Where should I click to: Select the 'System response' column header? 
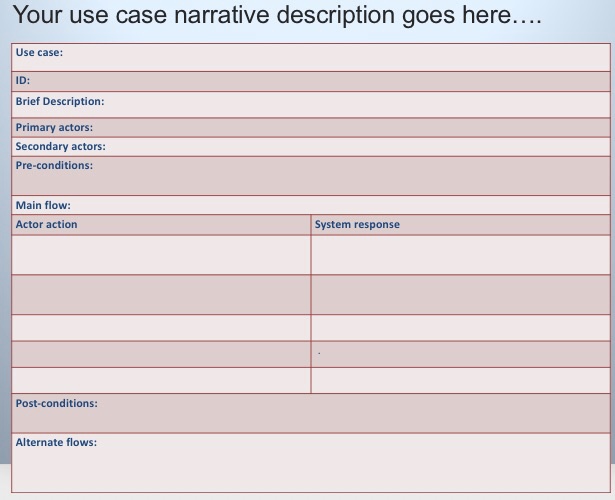click(x=460, y=225)
